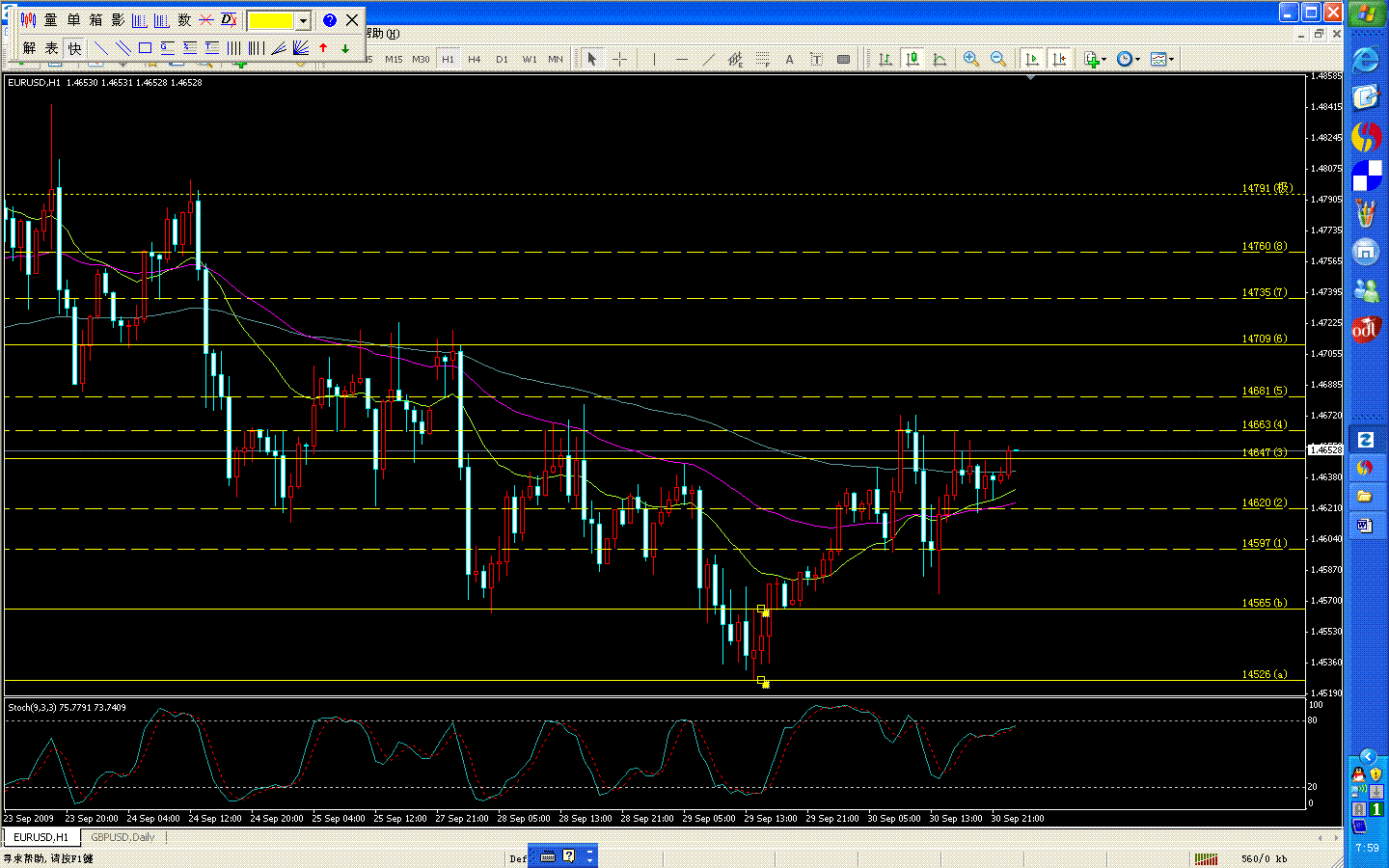Switch timeframe to M30
This screenshot has width=1389, height=868.
tap(421, 60)
